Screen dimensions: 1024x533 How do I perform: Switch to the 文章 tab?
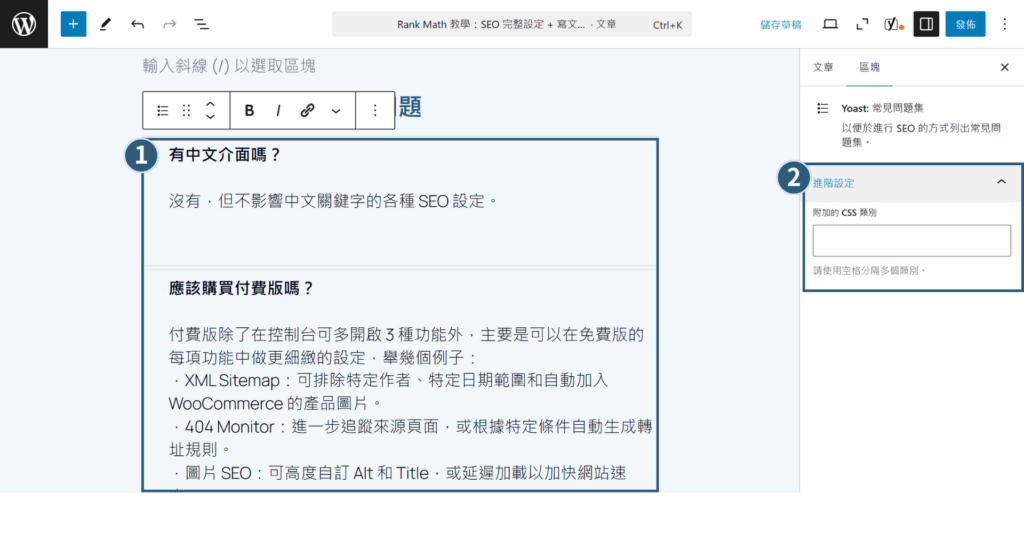pyautogui.click(x=823, y=67)
